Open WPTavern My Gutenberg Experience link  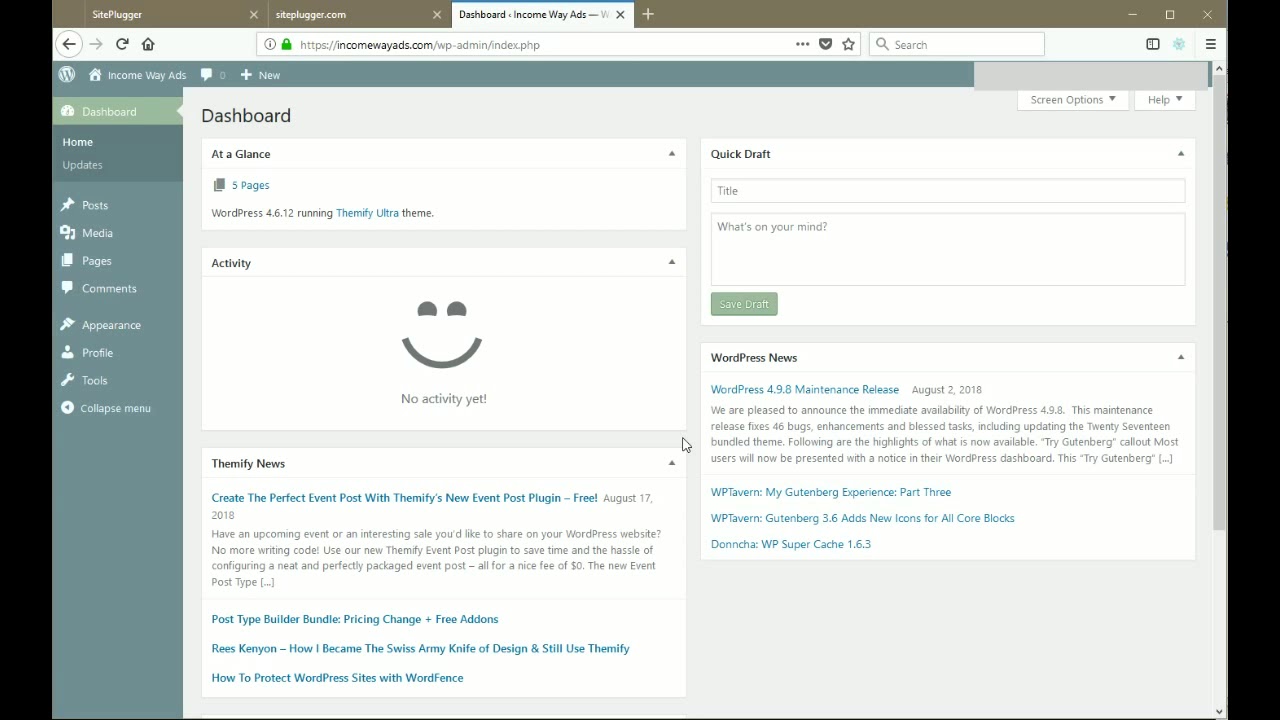click(831, 492)
